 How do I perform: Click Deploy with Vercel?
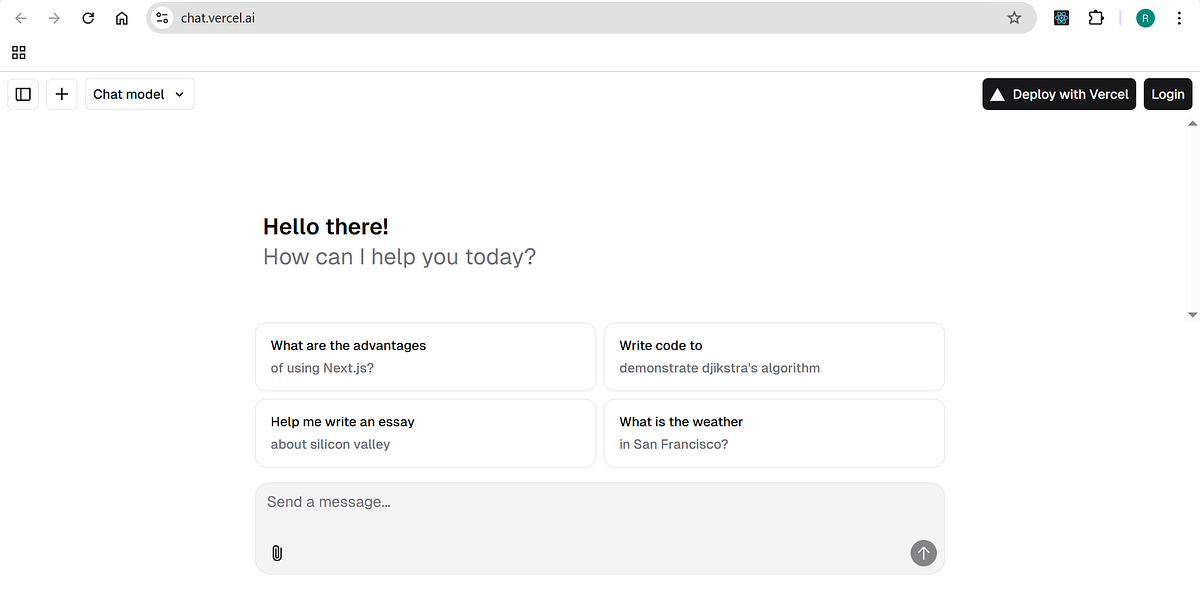(1058, 93)
